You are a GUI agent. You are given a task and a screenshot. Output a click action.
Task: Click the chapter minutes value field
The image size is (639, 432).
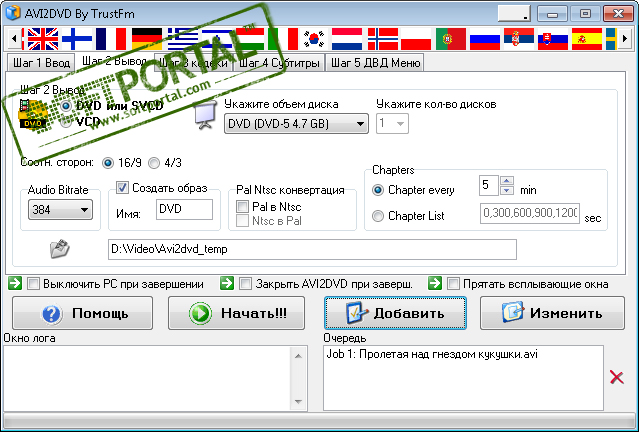(489, 185)
